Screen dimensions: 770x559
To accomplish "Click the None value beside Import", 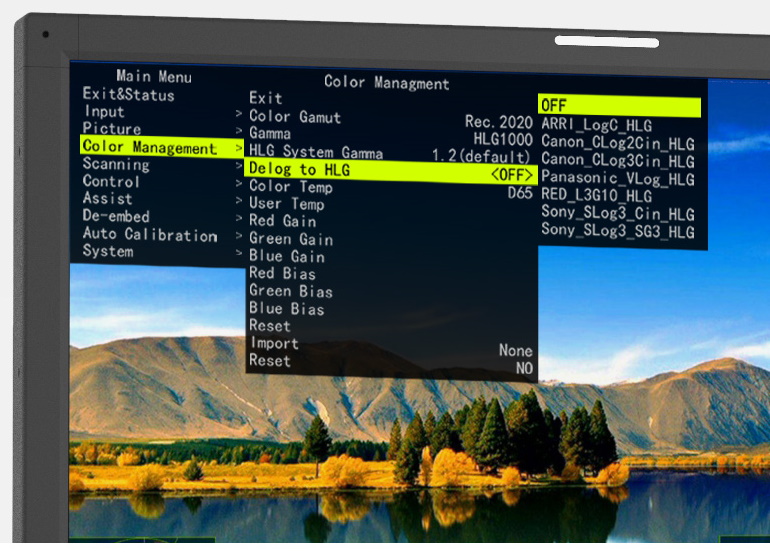I will 516,350.
